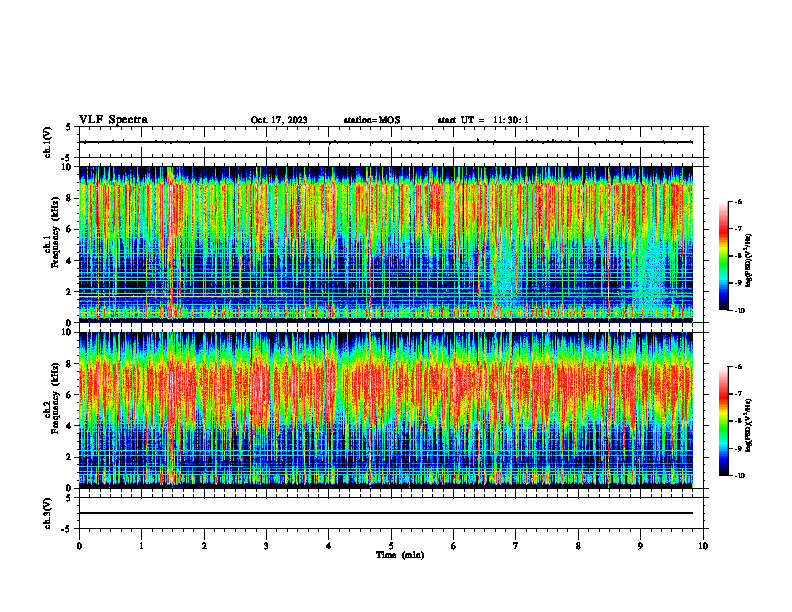Click time axis tick label "8"
Image resolution: width=792 pixels, height=612 pixels.
(578, 546)
